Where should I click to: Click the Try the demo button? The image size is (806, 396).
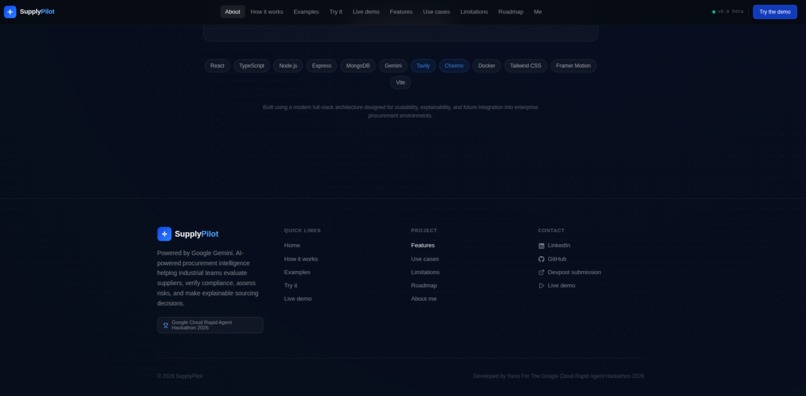pos(775,12)
